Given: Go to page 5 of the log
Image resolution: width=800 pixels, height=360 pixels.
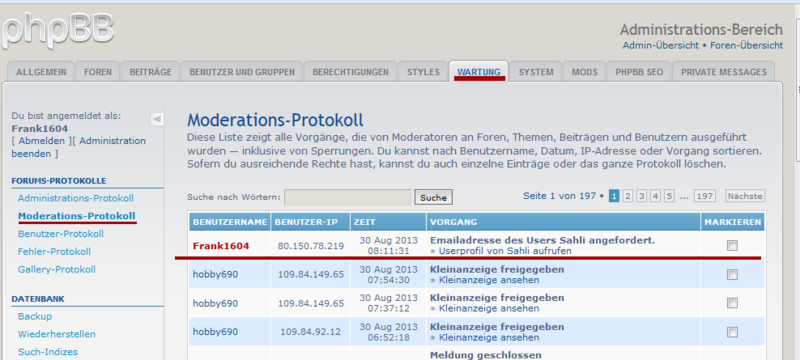Looking at the screenshot, I should 669,196.
